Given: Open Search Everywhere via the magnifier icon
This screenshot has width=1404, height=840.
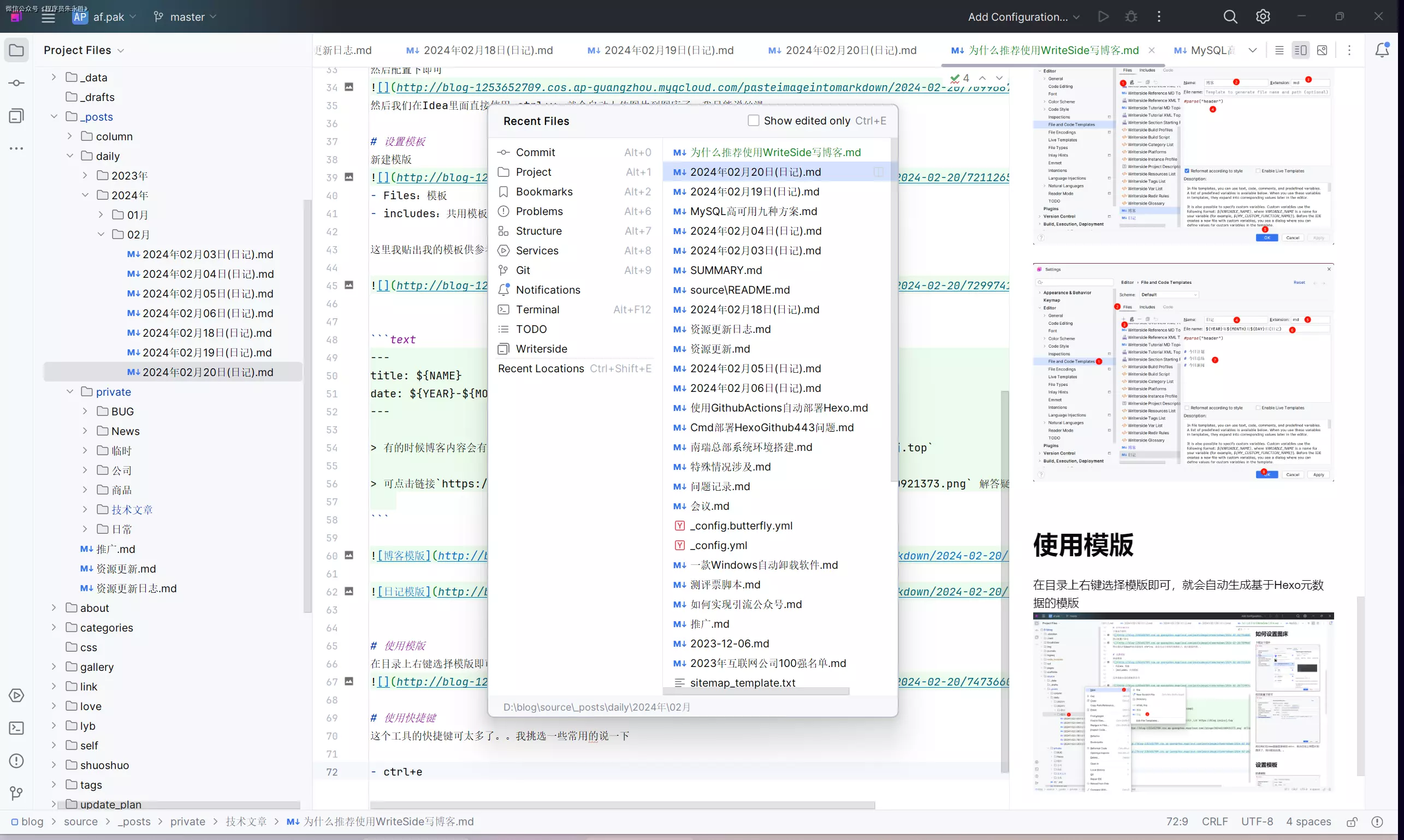Looking at the screenshot, I should 1230,17.
